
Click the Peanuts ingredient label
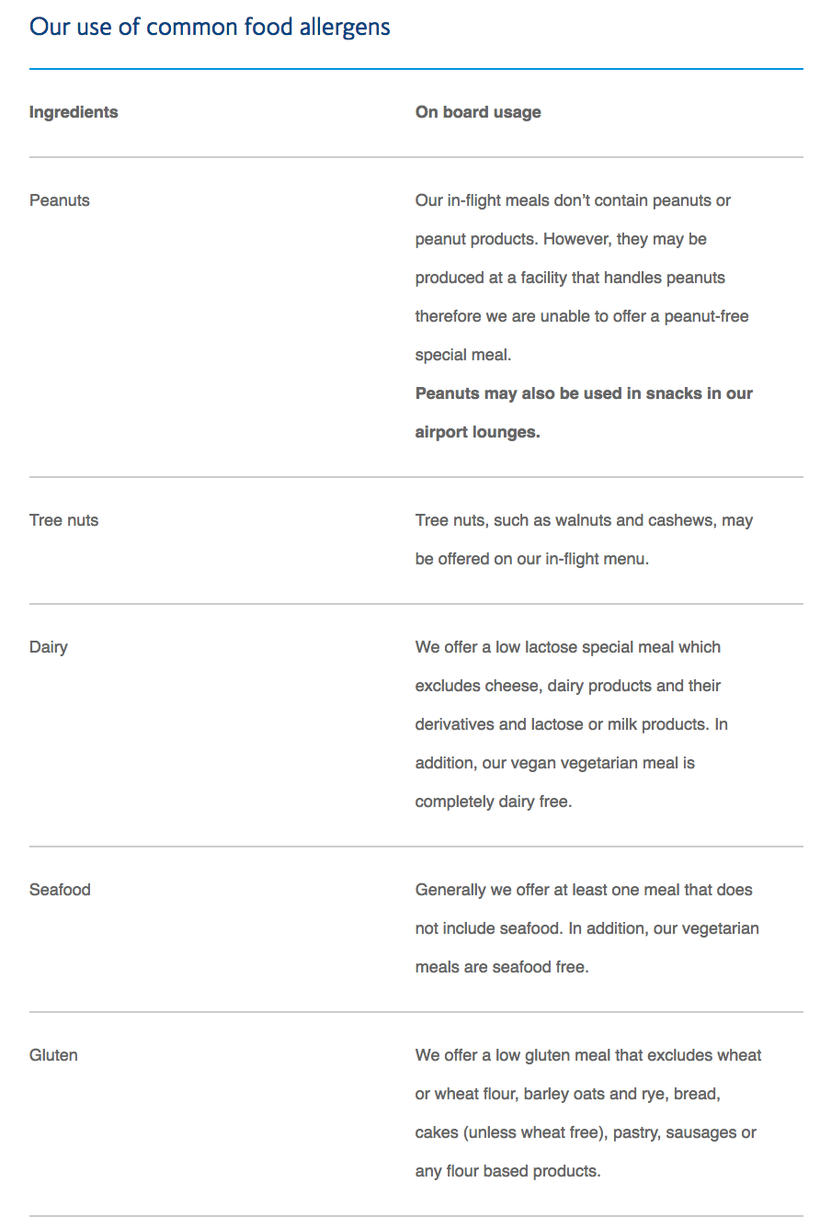(x=59, y=200)
